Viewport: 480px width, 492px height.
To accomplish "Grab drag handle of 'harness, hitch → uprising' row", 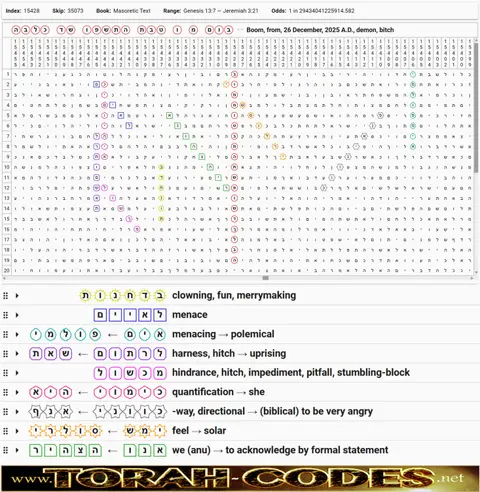I will click(5, 354).
